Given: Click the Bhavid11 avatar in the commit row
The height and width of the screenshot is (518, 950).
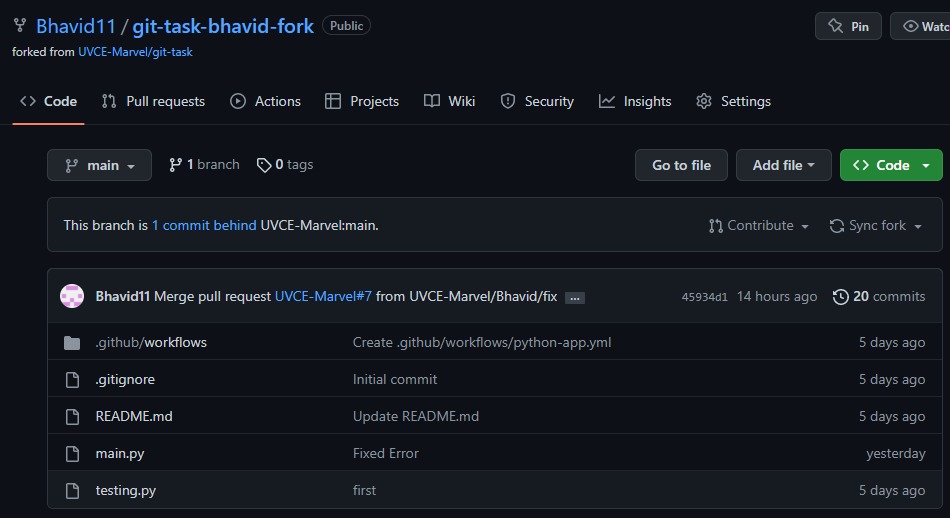Looking at the screenshot, I should (x=72, y=296).
